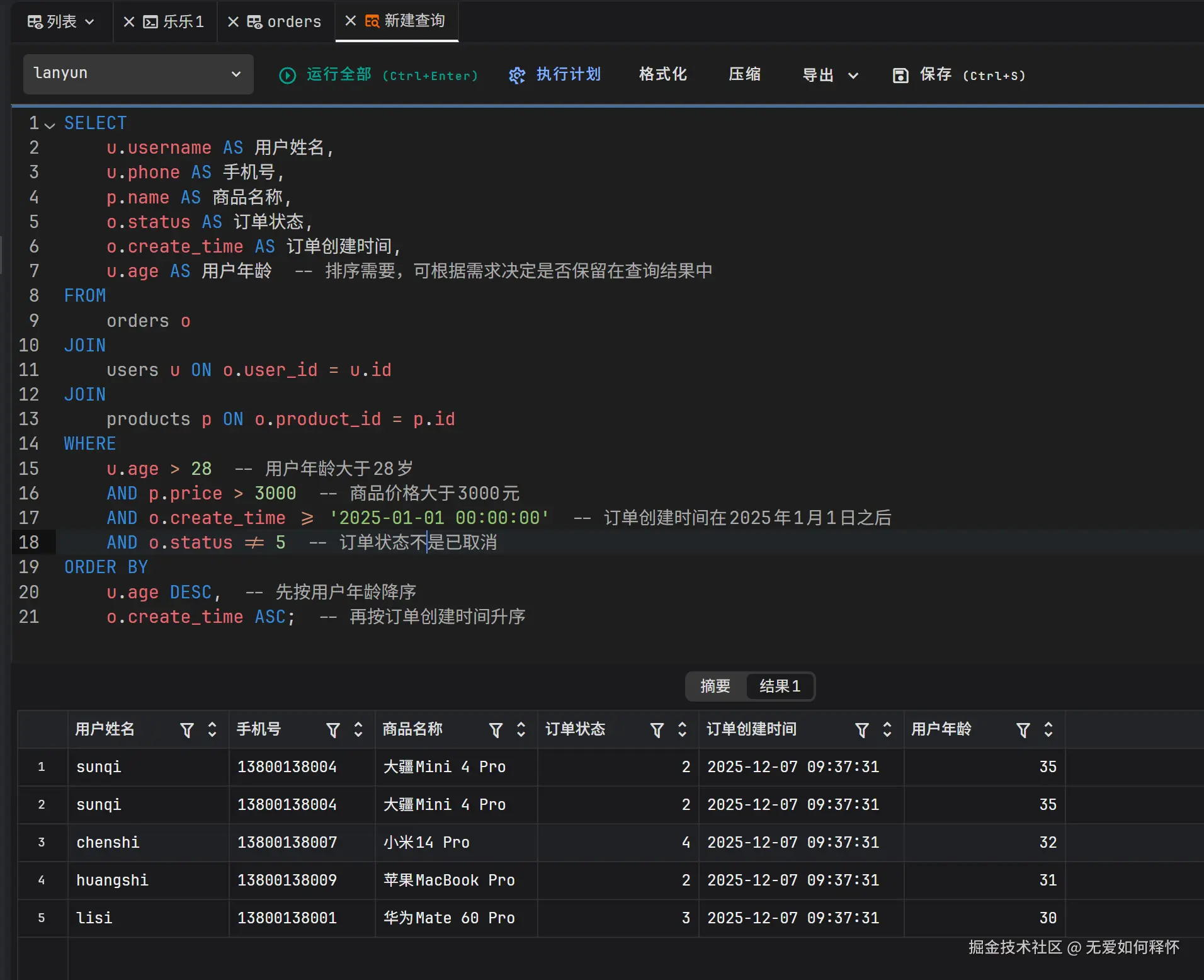Select result row number 5

[x=42, y=918]
